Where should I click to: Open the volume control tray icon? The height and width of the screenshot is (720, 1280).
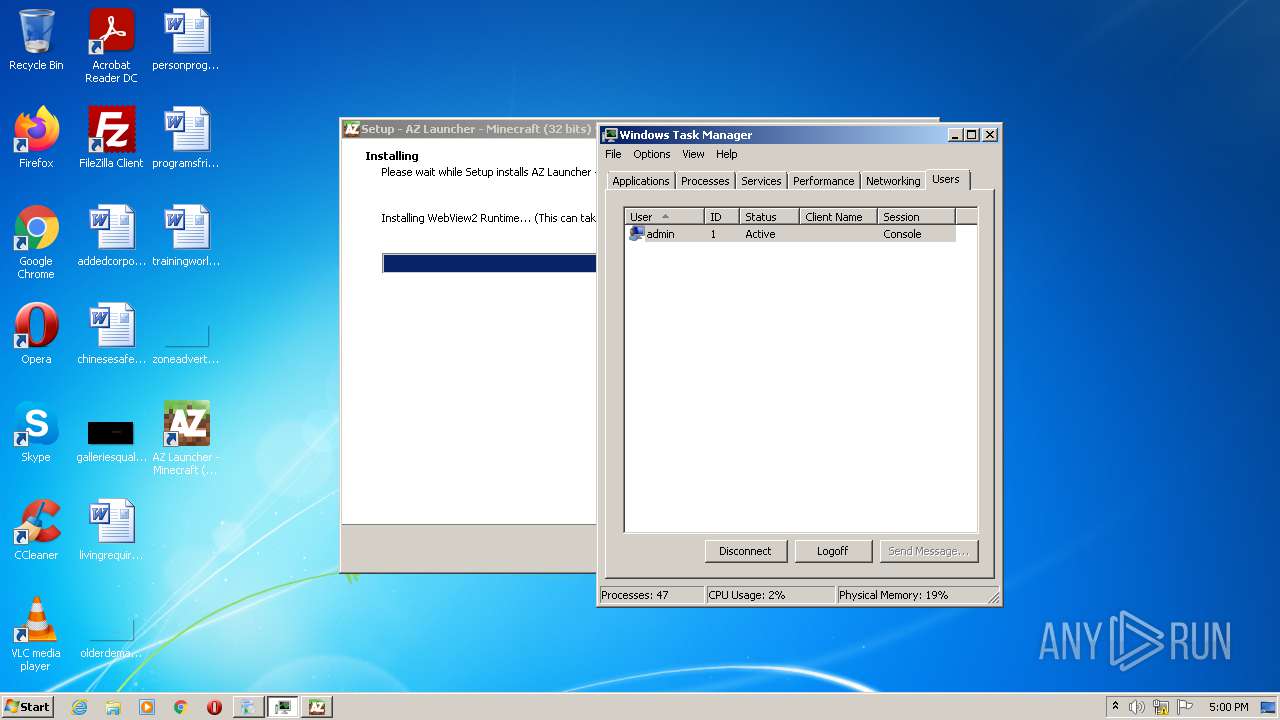(1136, 707)
